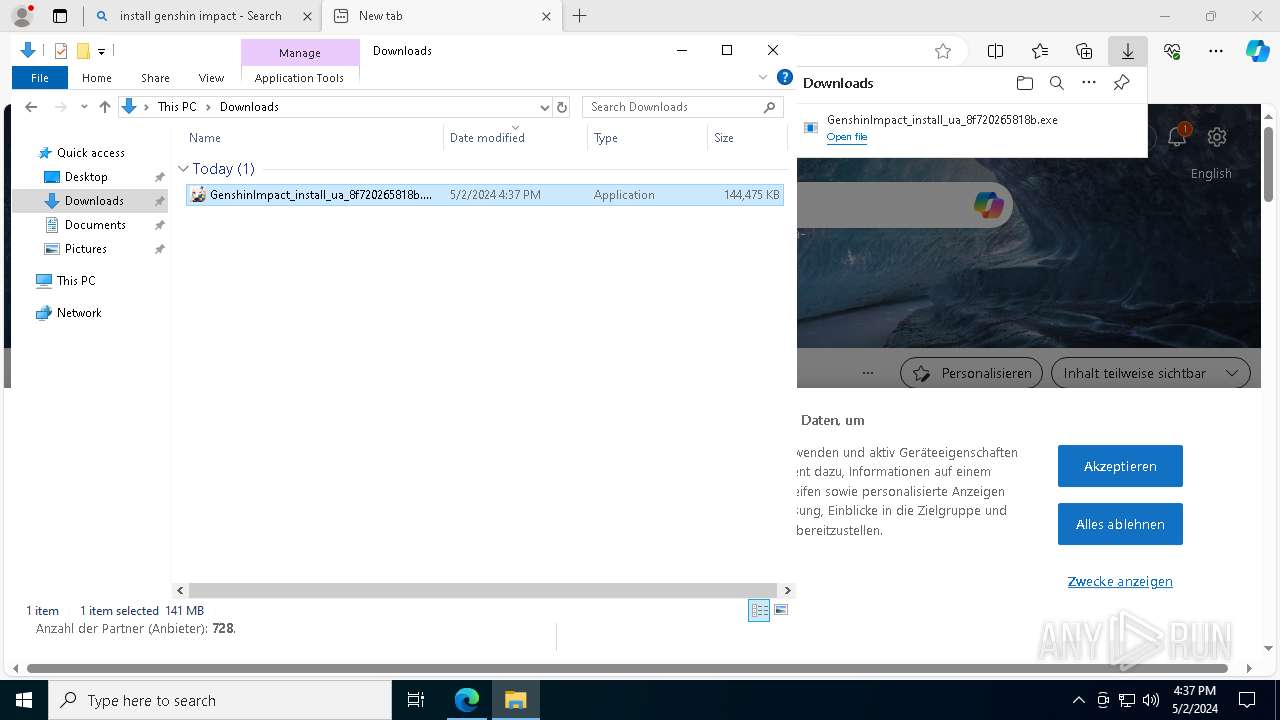The width and height of the screenshot is (1280, 720).
Task: Open notifications bell on new tab page
Action: tap(1177, 137)
